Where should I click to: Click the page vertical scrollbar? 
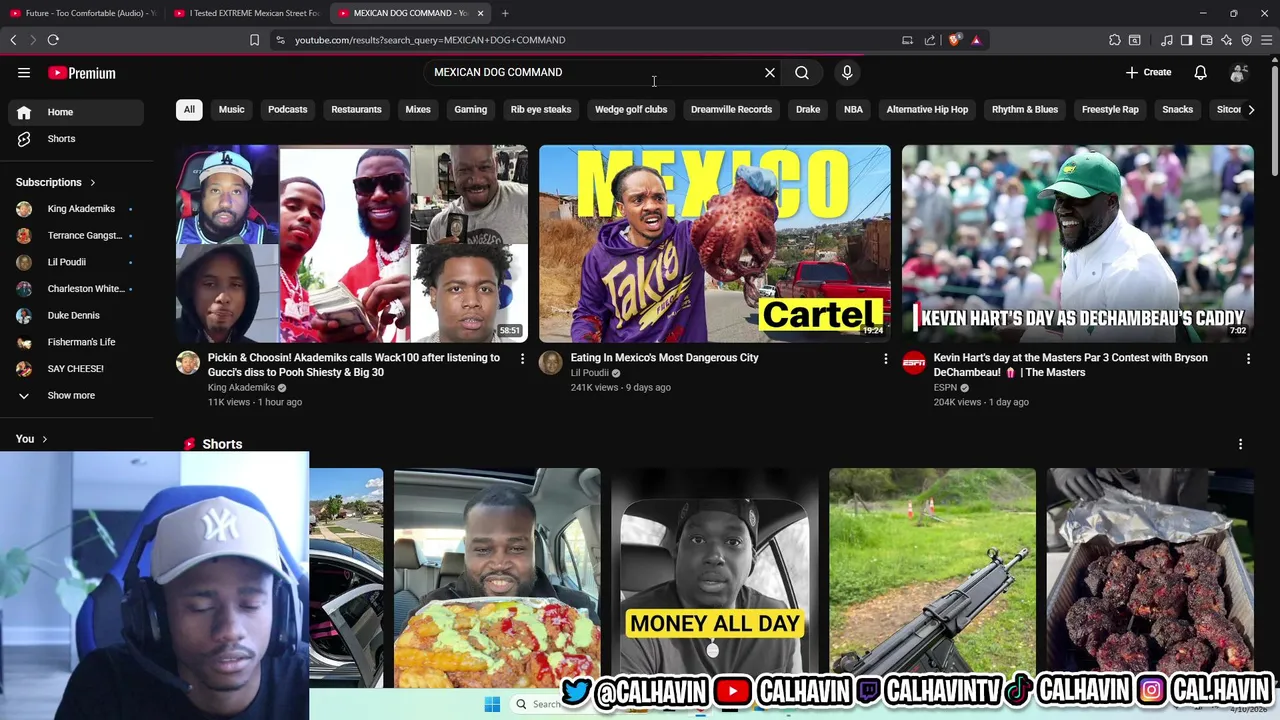(x=1274, y=118)
